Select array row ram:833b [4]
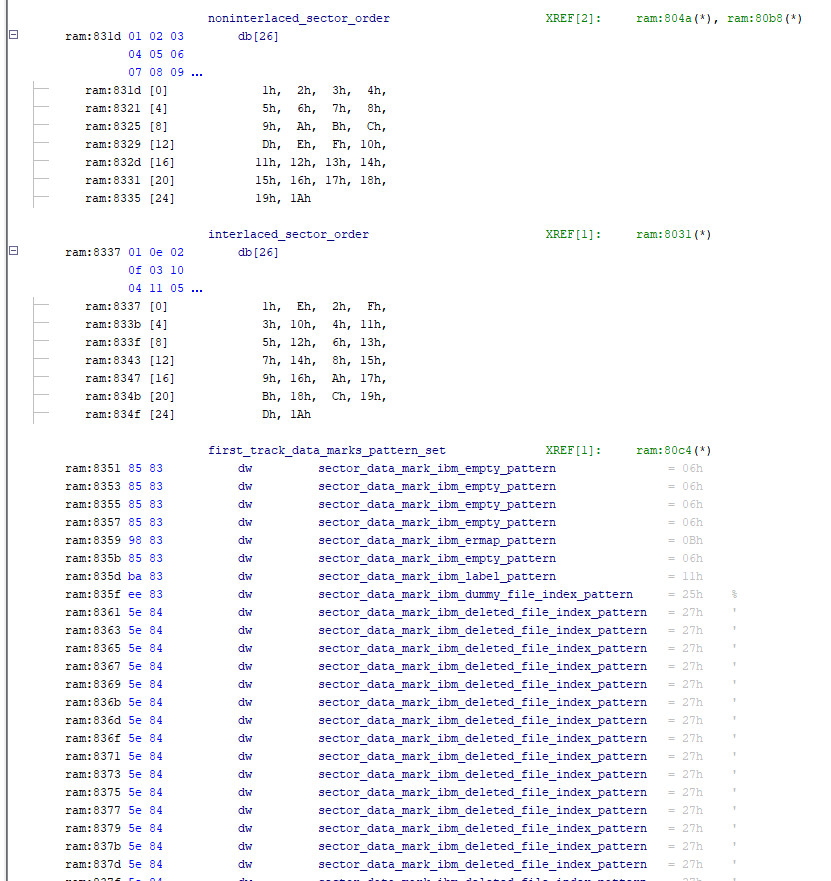831x881 pixels. click(x=235, y=324)
